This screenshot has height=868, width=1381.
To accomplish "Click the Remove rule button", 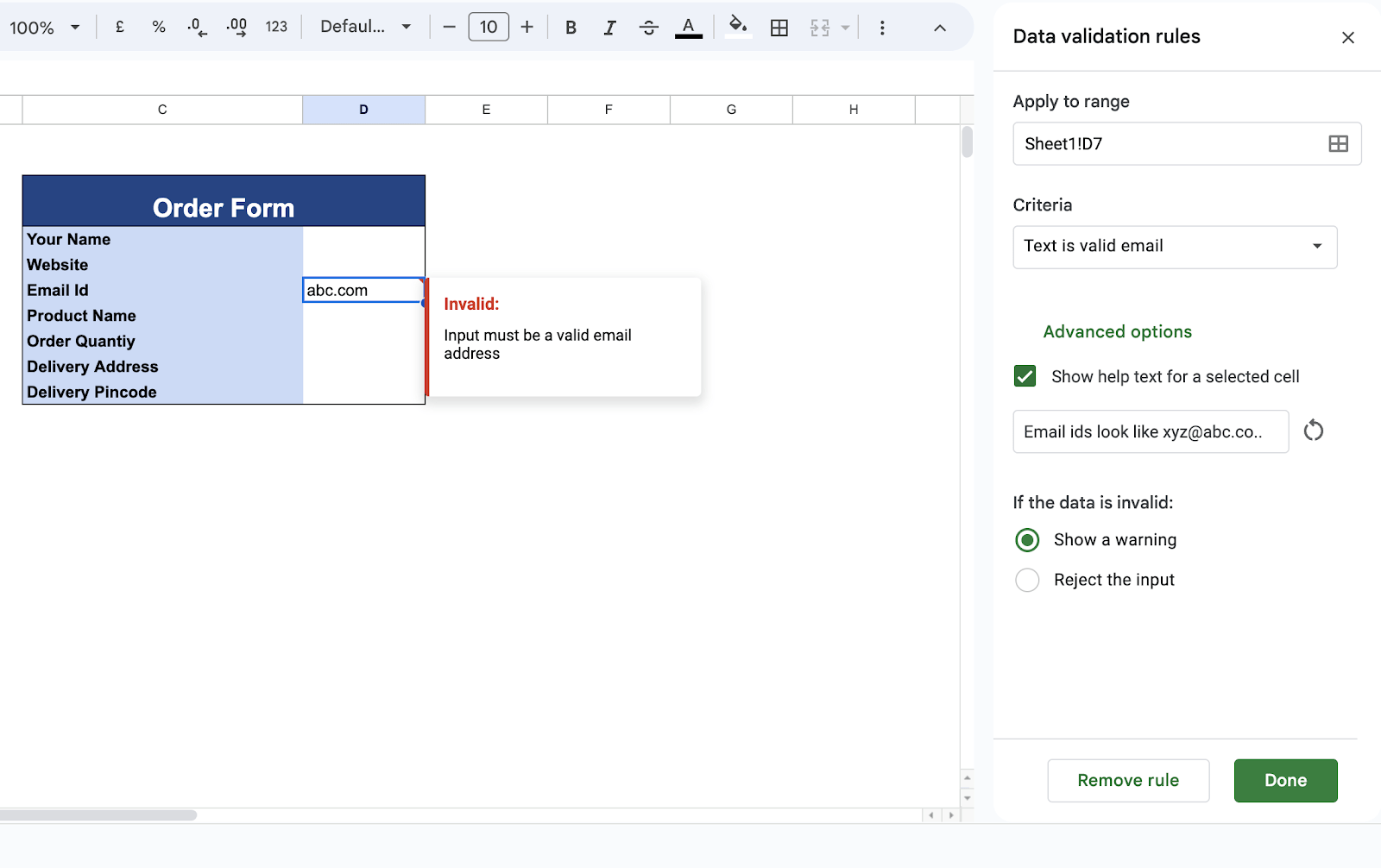I will (1128, 781).
